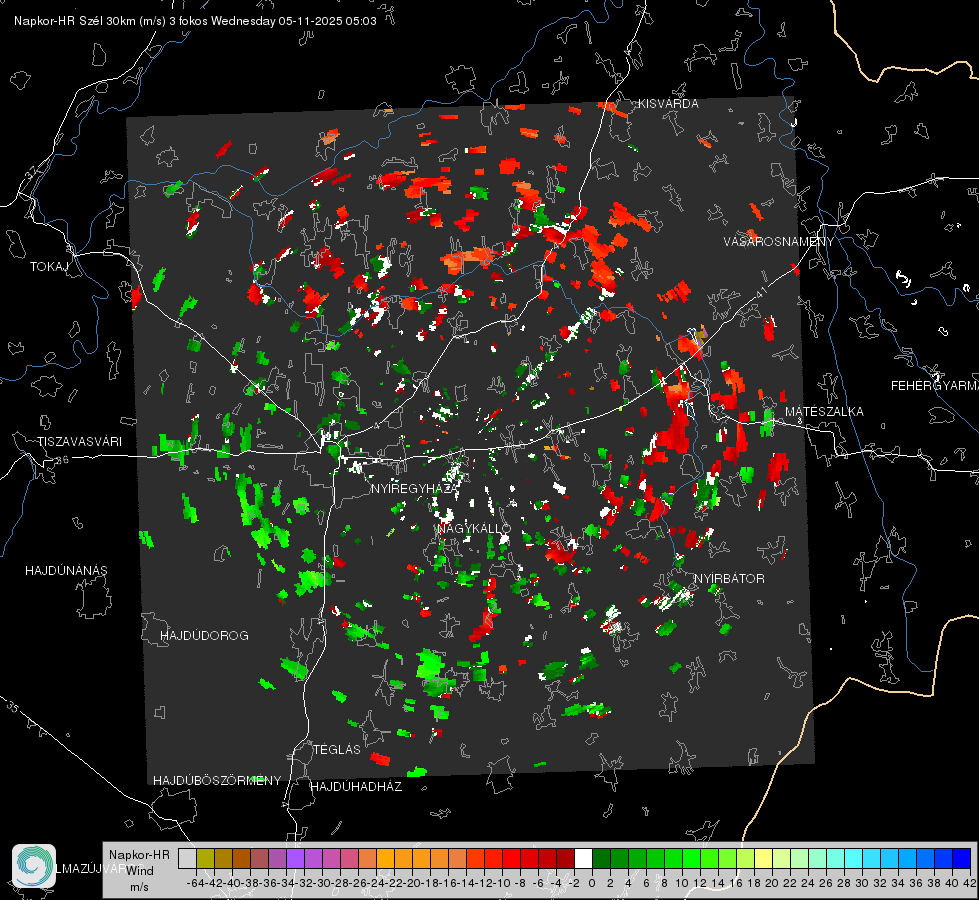Click the HAJDÚBÖSZÖRMÉNY label
The image size is (979, 900).
(x=217, y=781)
